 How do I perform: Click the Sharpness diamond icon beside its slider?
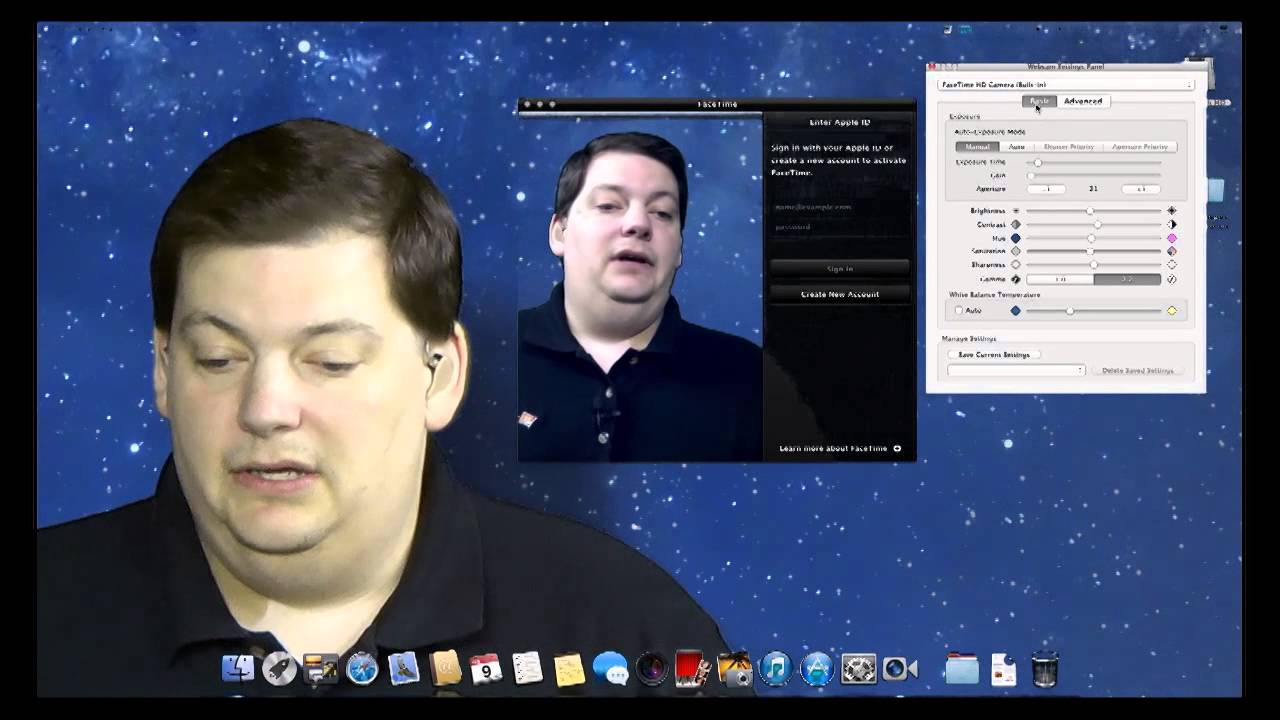coord(1016,265)
